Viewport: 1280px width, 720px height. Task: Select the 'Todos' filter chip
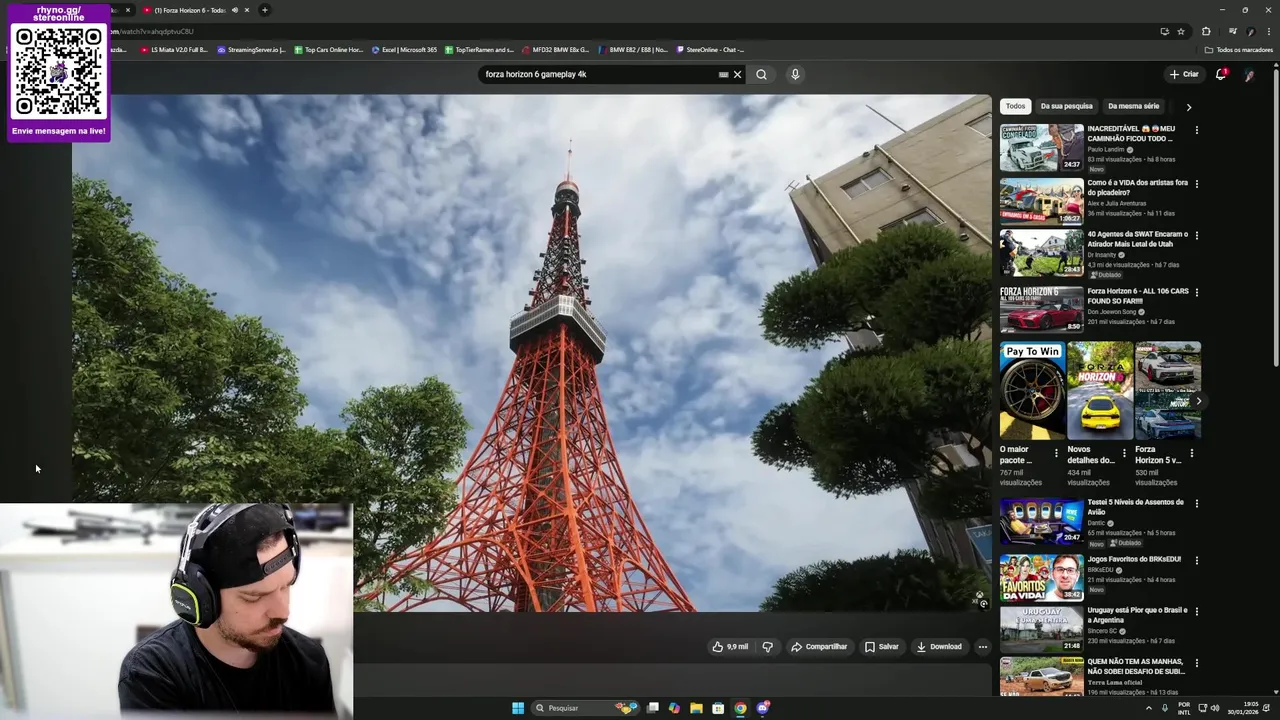(x=1016, y=106)
